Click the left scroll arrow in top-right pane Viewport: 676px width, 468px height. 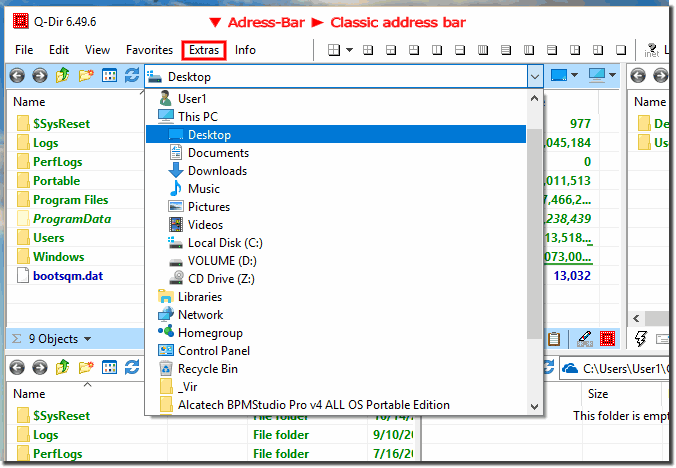636,319
